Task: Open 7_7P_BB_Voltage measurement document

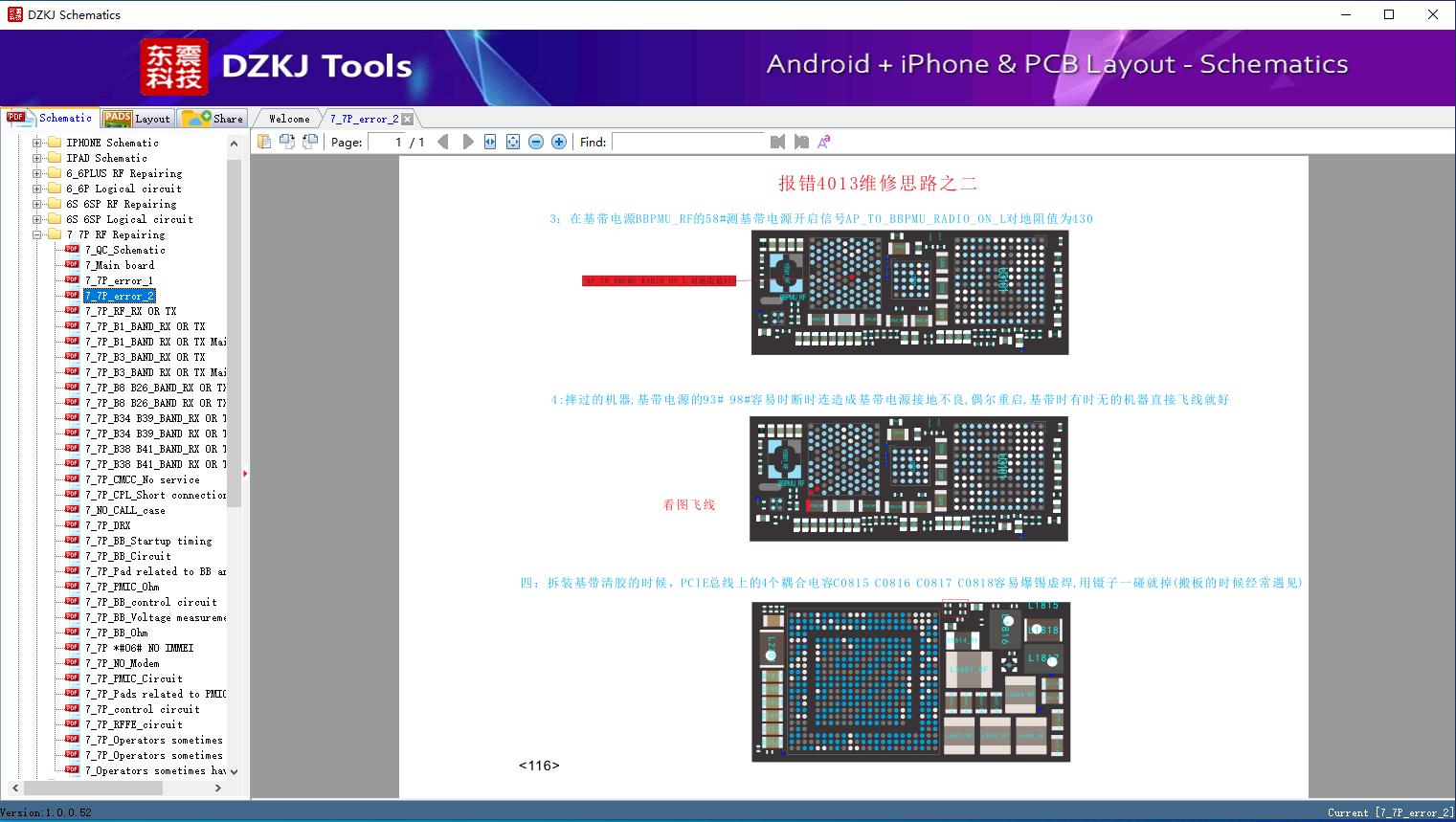Action: coord(155,617)
